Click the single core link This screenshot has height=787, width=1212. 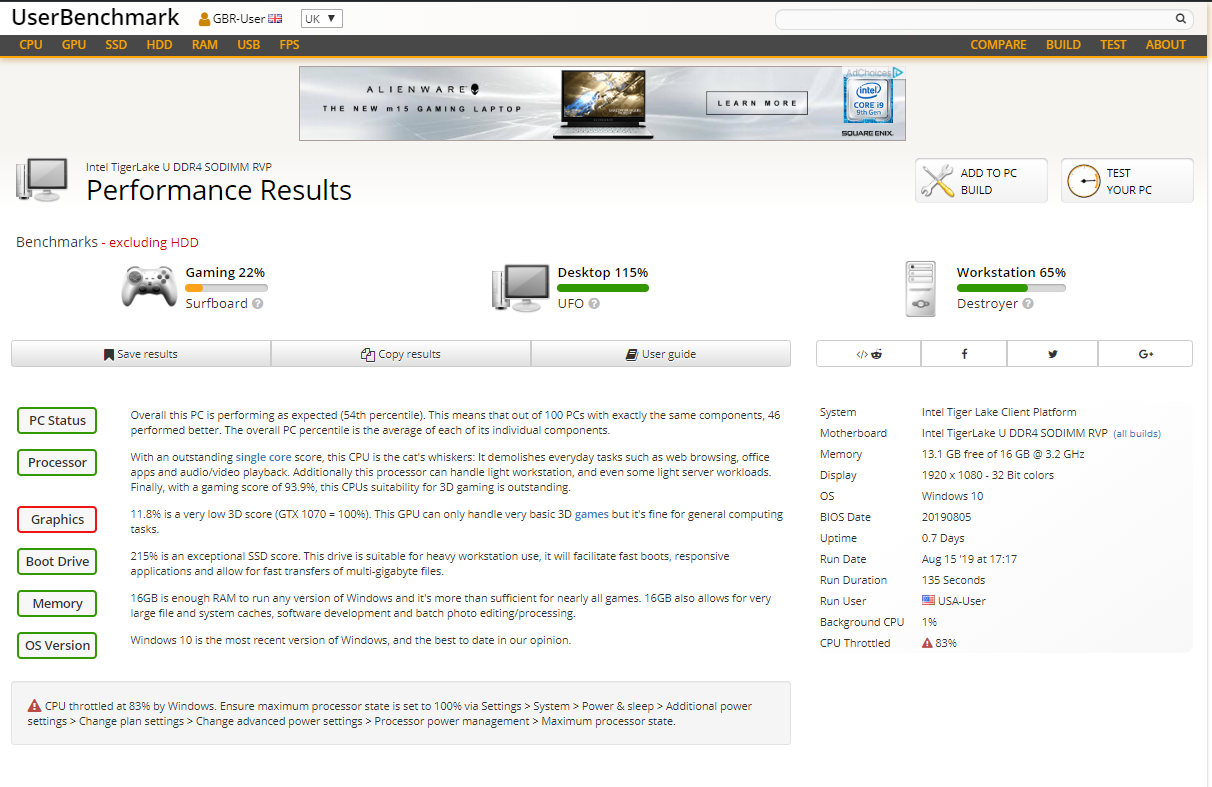[x=264, y=457]
